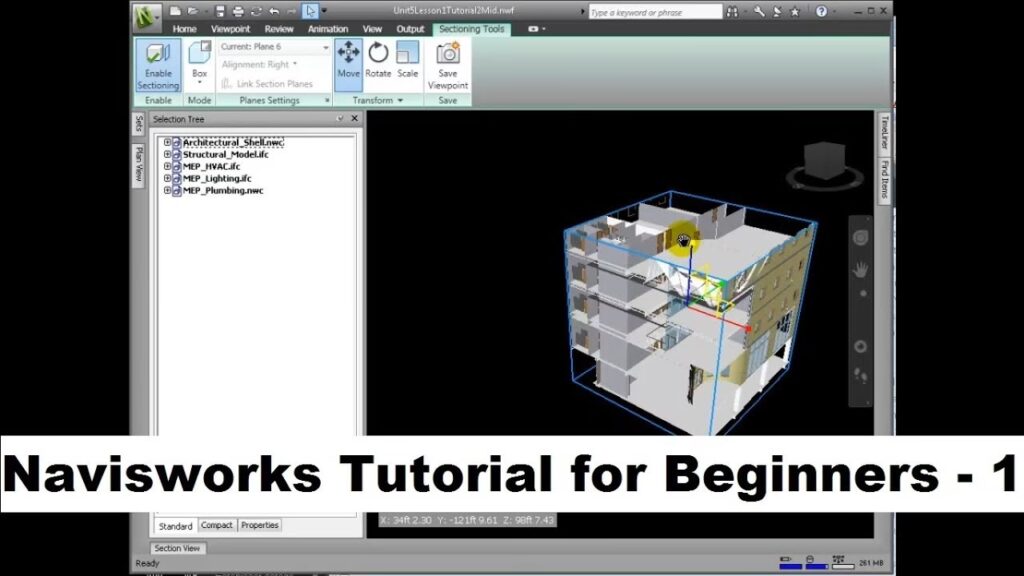Toggle the Enable Sectioning button
The height and width of the screenshot is (576, 1024).
[x=158, y=65]
